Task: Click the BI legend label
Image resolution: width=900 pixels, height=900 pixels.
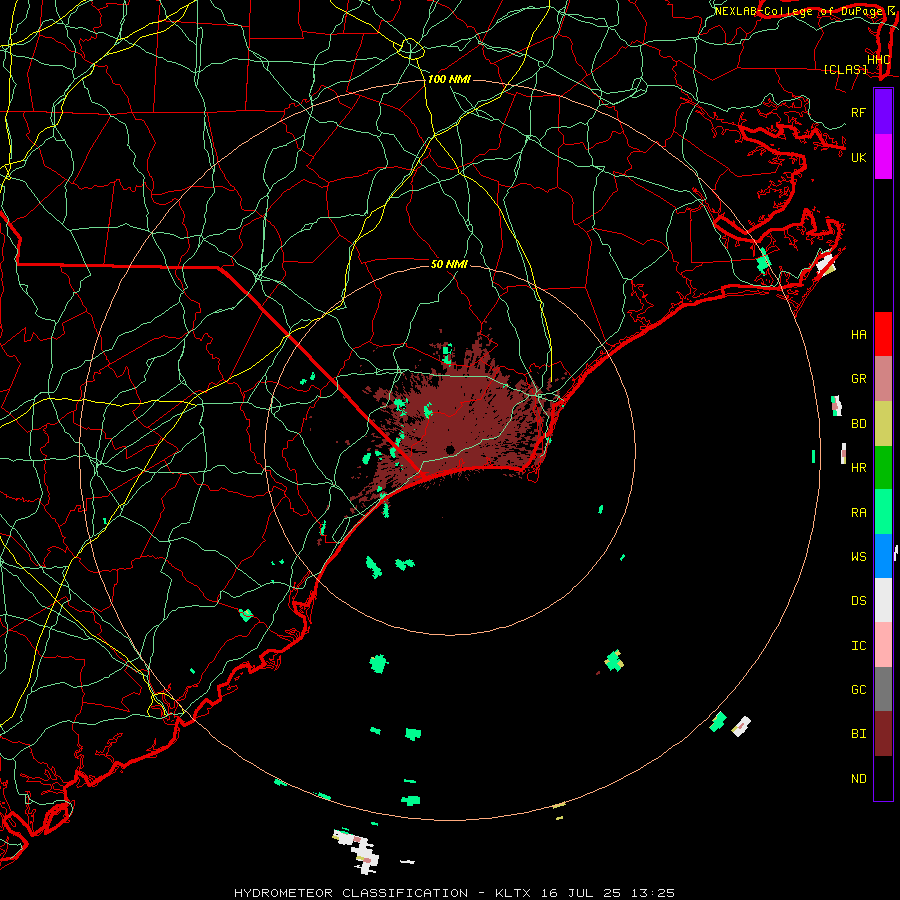Action: pyautogui.click(x=858, y=734)
